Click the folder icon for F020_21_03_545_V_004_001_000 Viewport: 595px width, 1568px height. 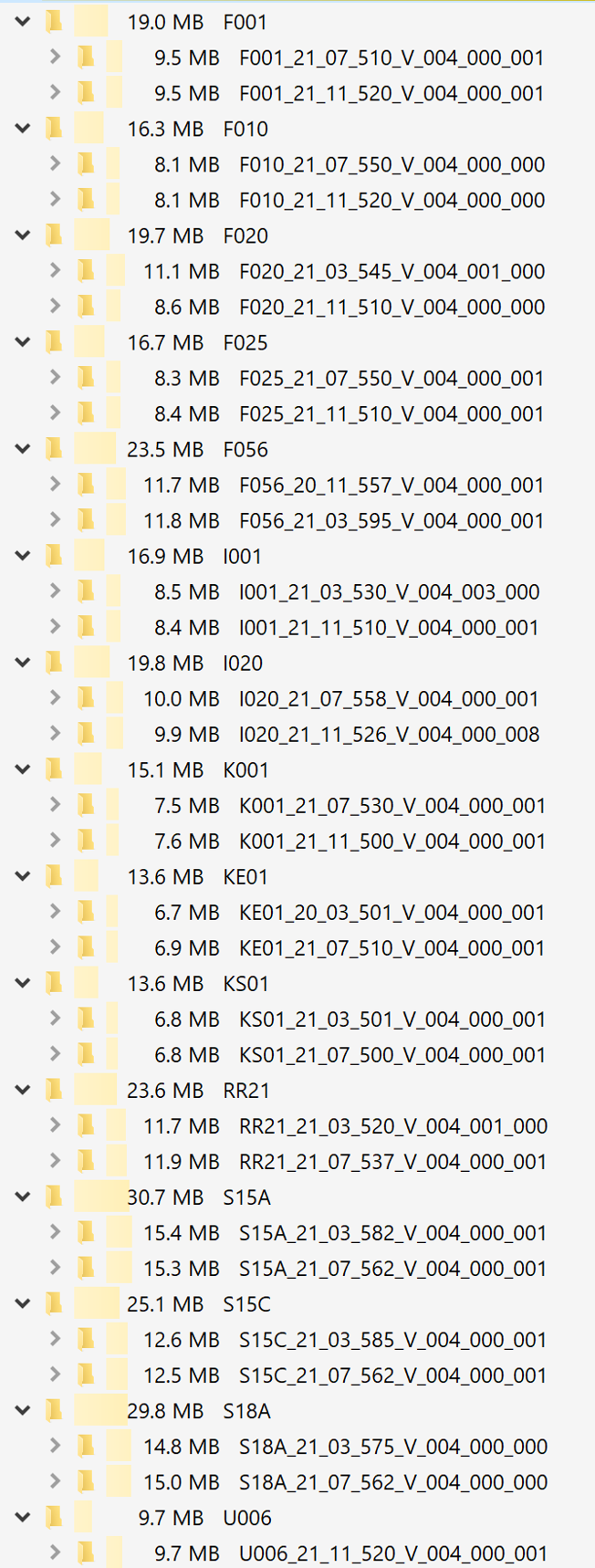click(86, 271)
